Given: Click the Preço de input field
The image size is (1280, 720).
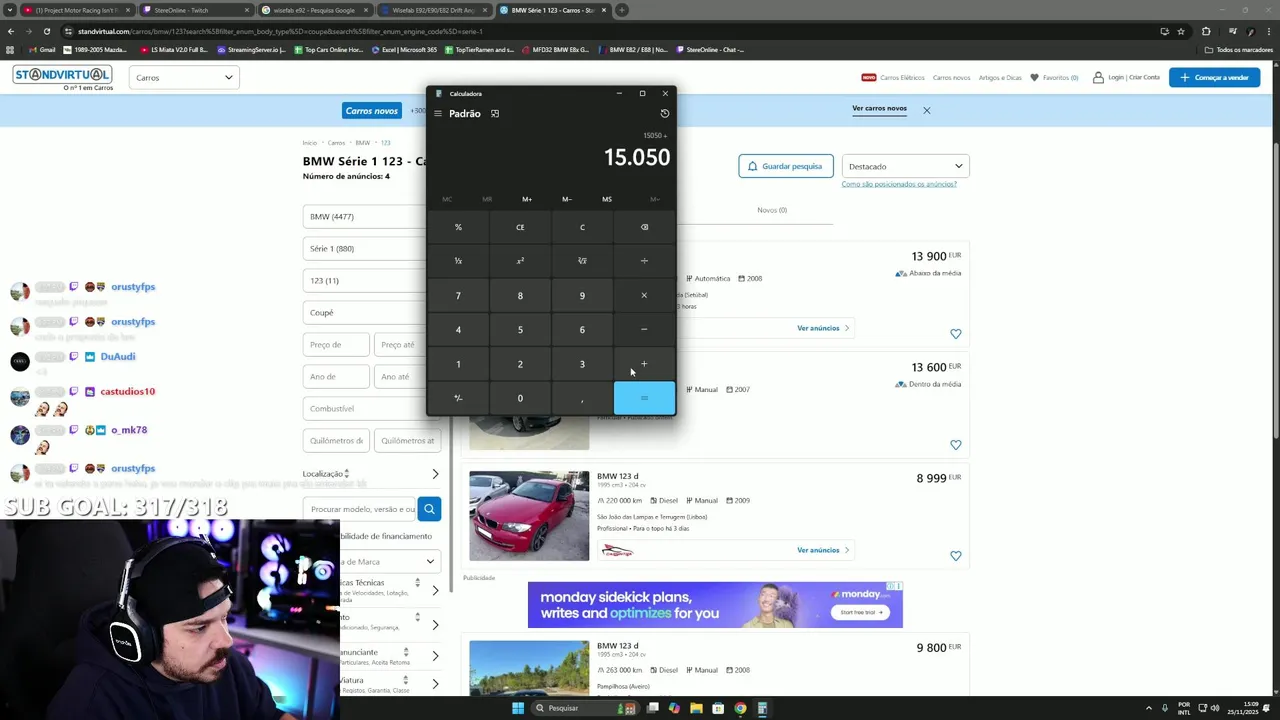Looking at the screenshot, I should [336, 344].
